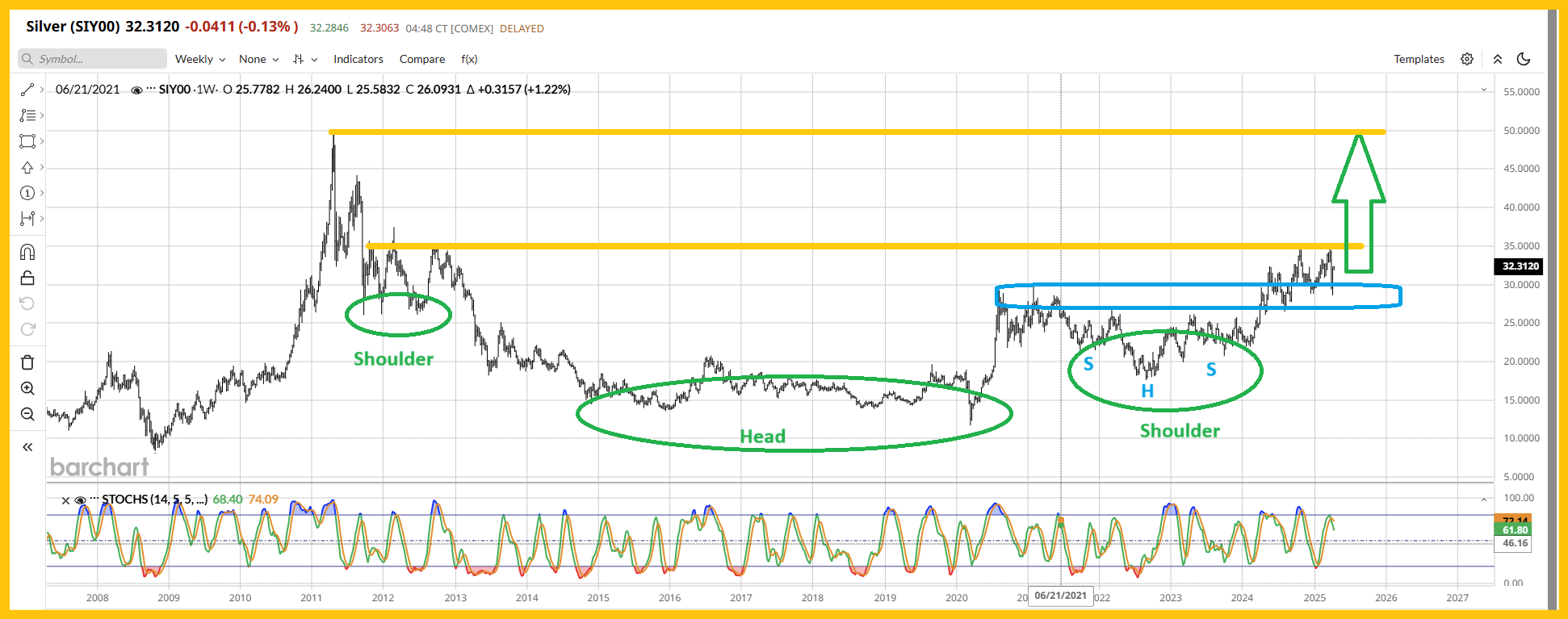
Task: Toggle dark mode with the moon icon
Action: click(1524, 59)
